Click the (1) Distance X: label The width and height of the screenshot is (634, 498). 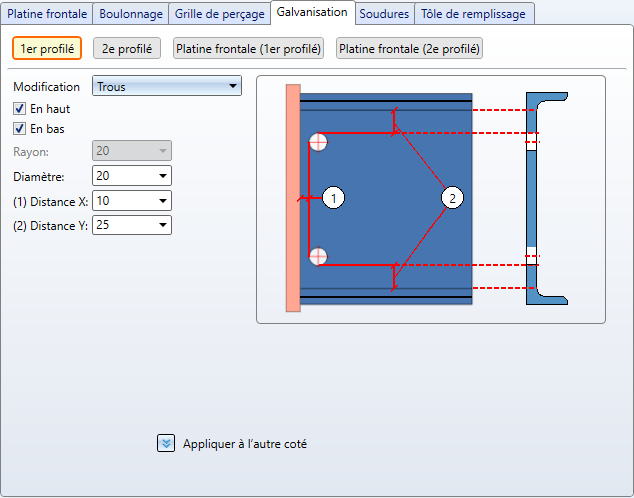pos(51,202)
